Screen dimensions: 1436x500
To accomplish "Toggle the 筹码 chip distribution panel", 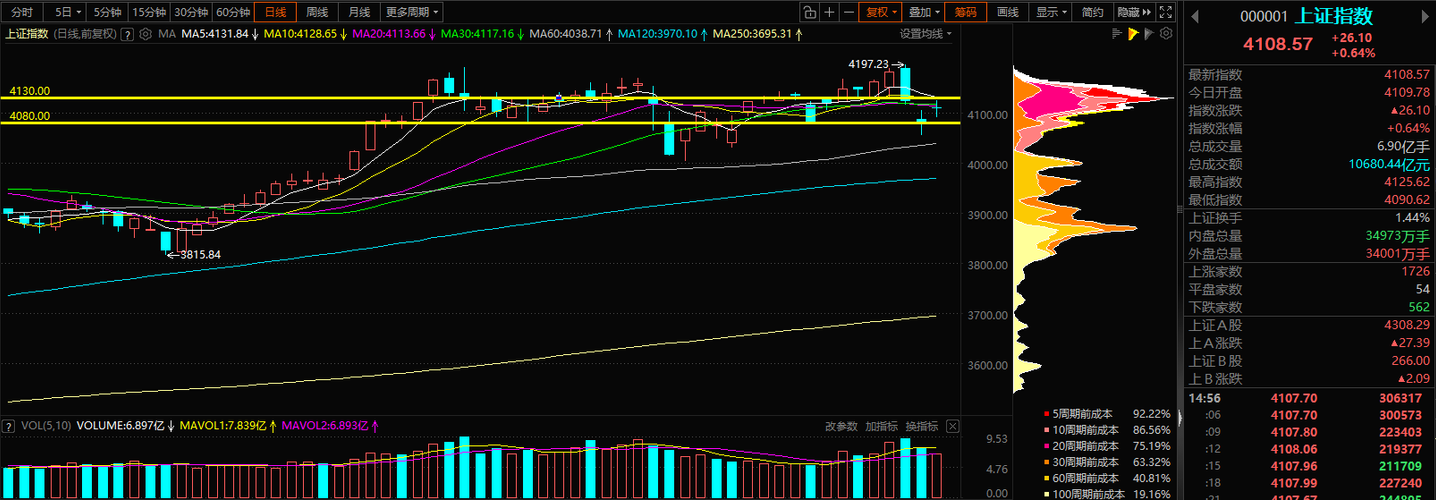I will pos(965,12).
